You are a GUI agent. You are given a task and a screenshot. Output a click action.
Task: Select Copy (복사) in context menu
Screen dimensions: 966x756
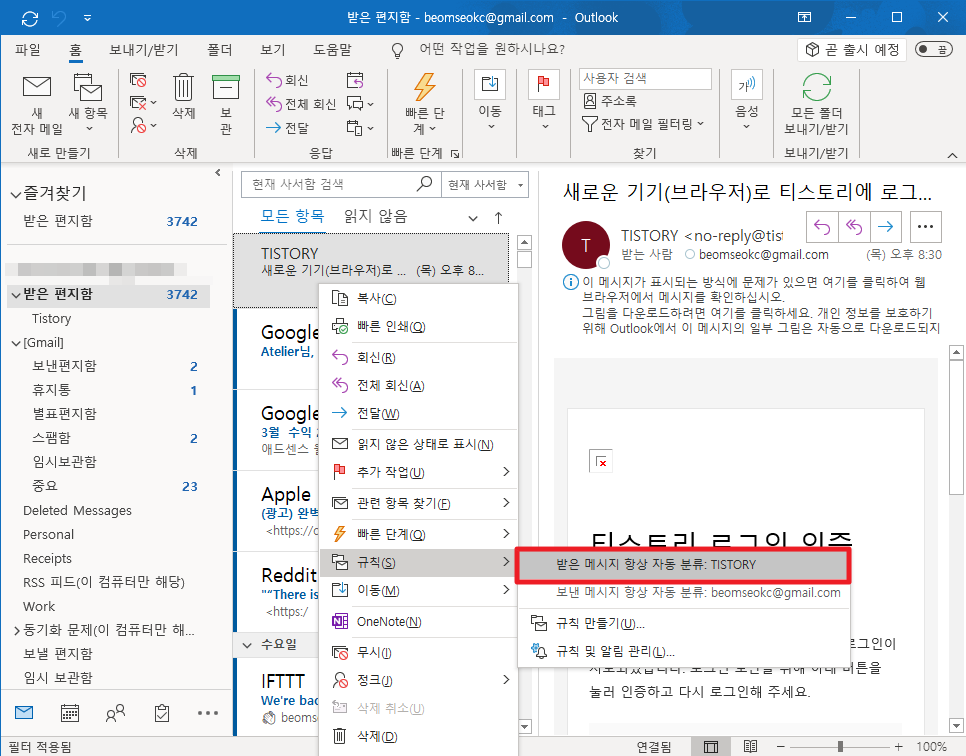418,298
